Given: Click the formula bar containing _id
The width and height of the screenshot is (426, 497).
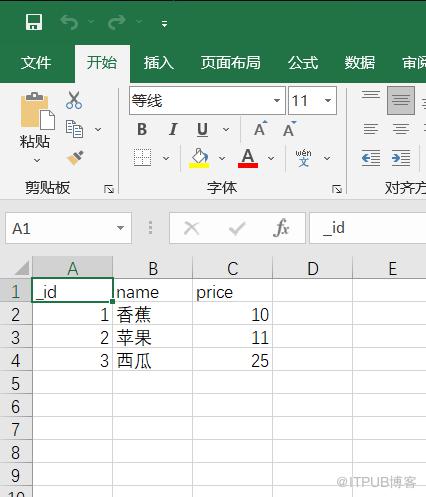Looking at the screenshot, I should point(368,228).
